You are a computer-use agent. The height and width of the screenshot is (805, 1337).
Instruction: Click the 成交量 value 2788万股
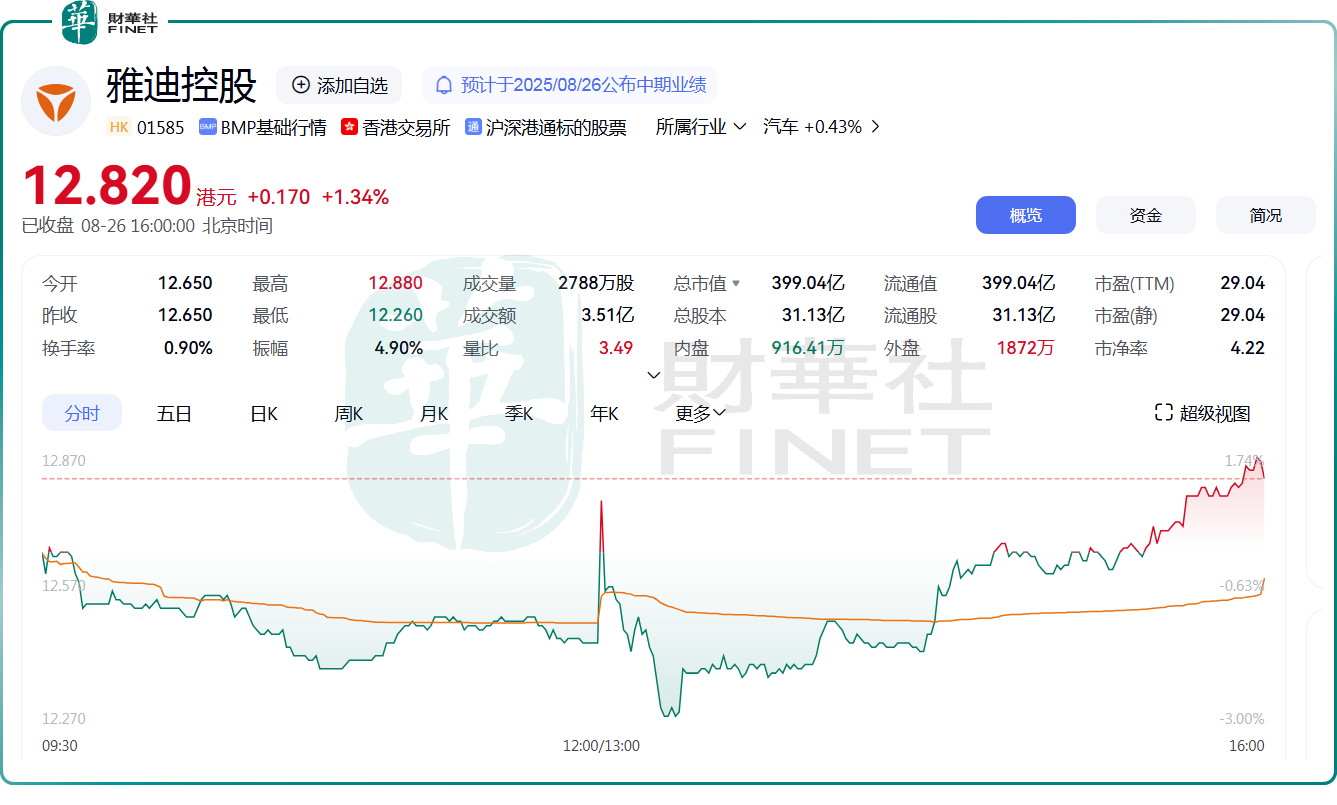[596, 283]
